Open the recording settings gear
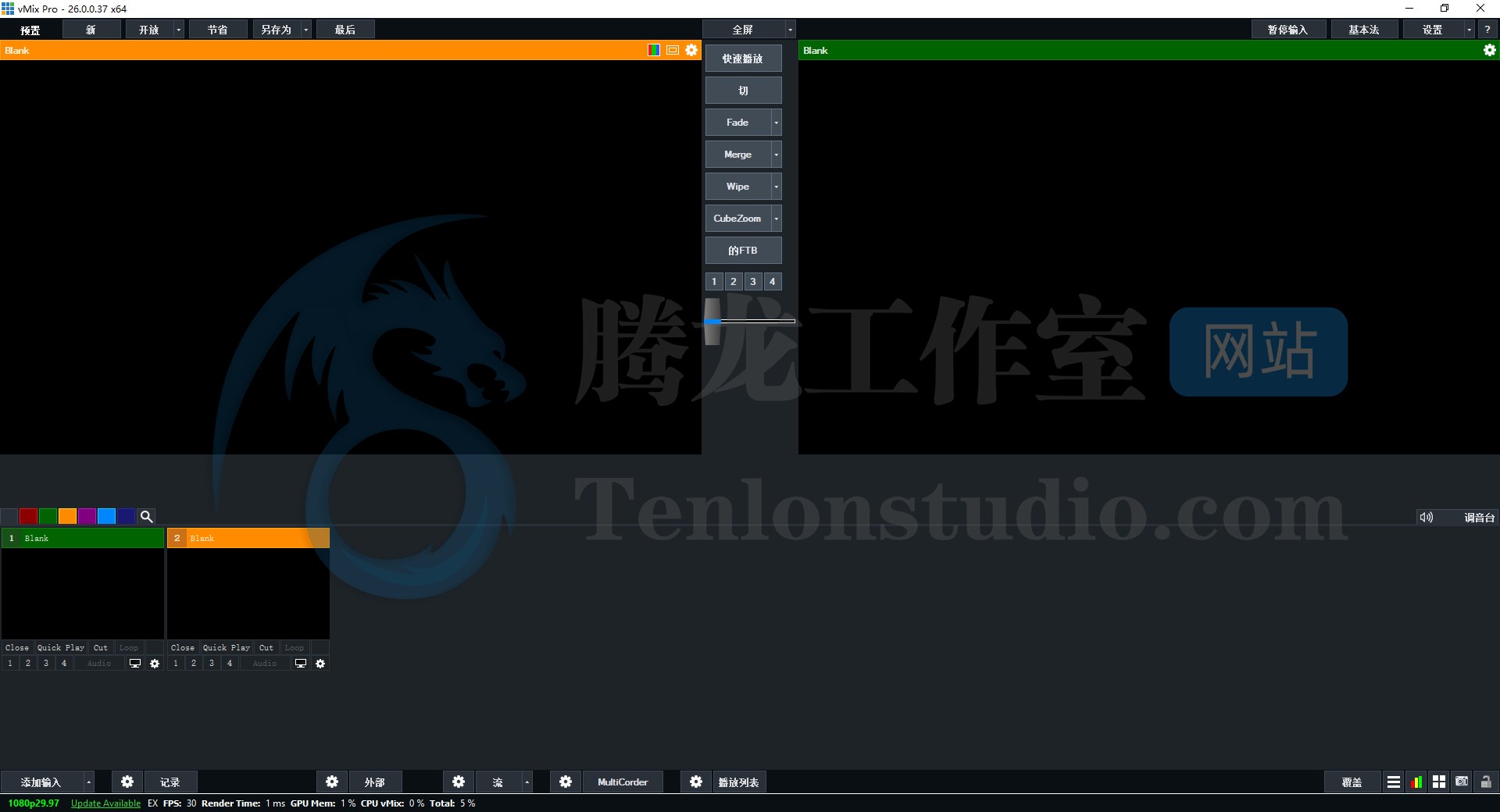 (127, 782)
